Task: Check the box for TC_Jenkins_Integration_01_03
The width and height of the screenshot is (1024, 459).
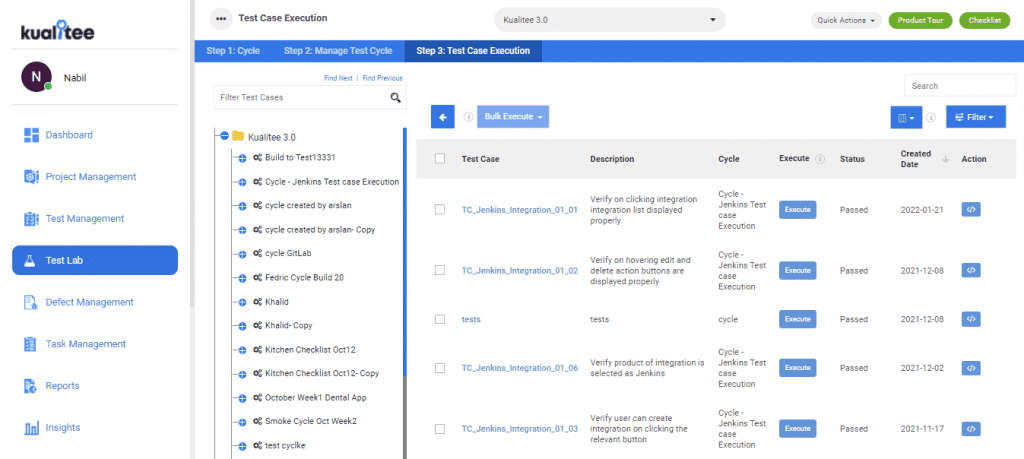Action: click(440, 428)
